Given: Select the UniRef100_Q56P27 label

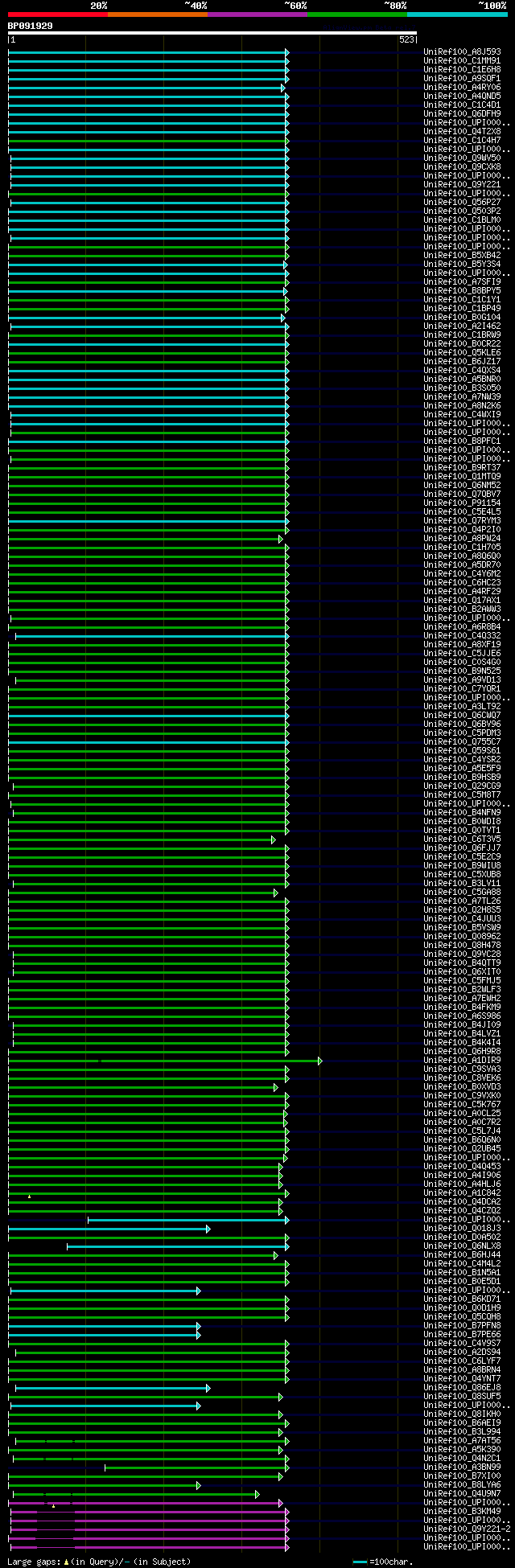Looking at the screenshot, I should coord(462,203).
